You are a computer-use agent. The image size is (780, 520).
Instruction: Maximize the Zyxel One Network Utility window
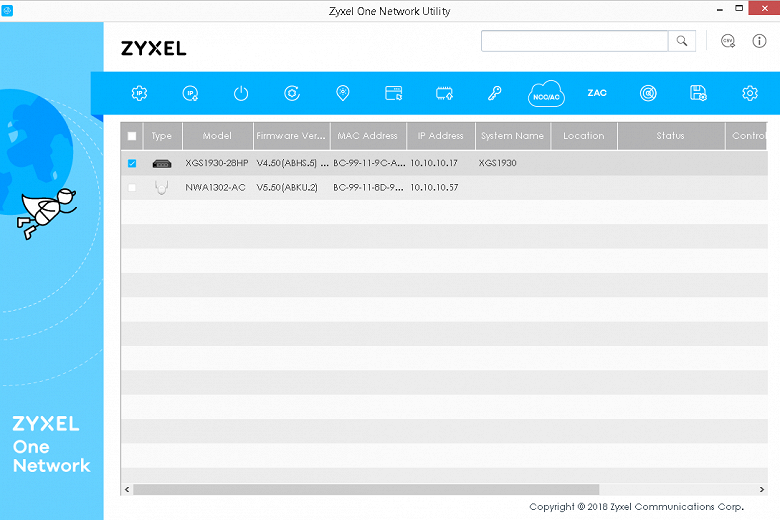[x=739, y=8]
